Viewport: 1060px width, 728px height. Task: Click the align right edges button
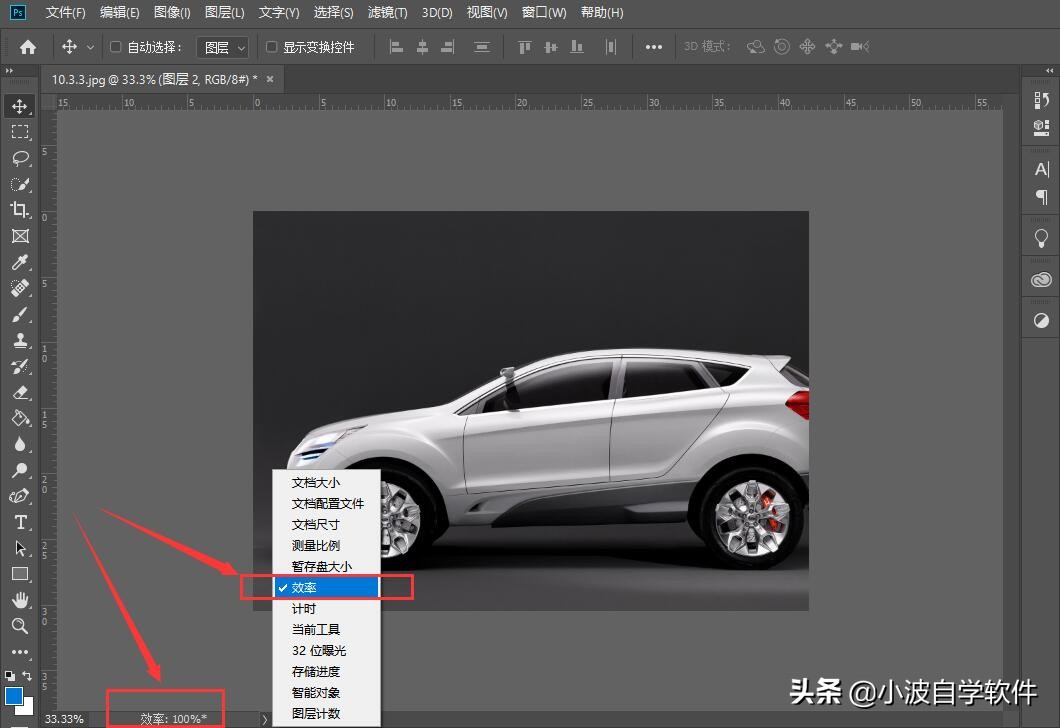point(448,47)
